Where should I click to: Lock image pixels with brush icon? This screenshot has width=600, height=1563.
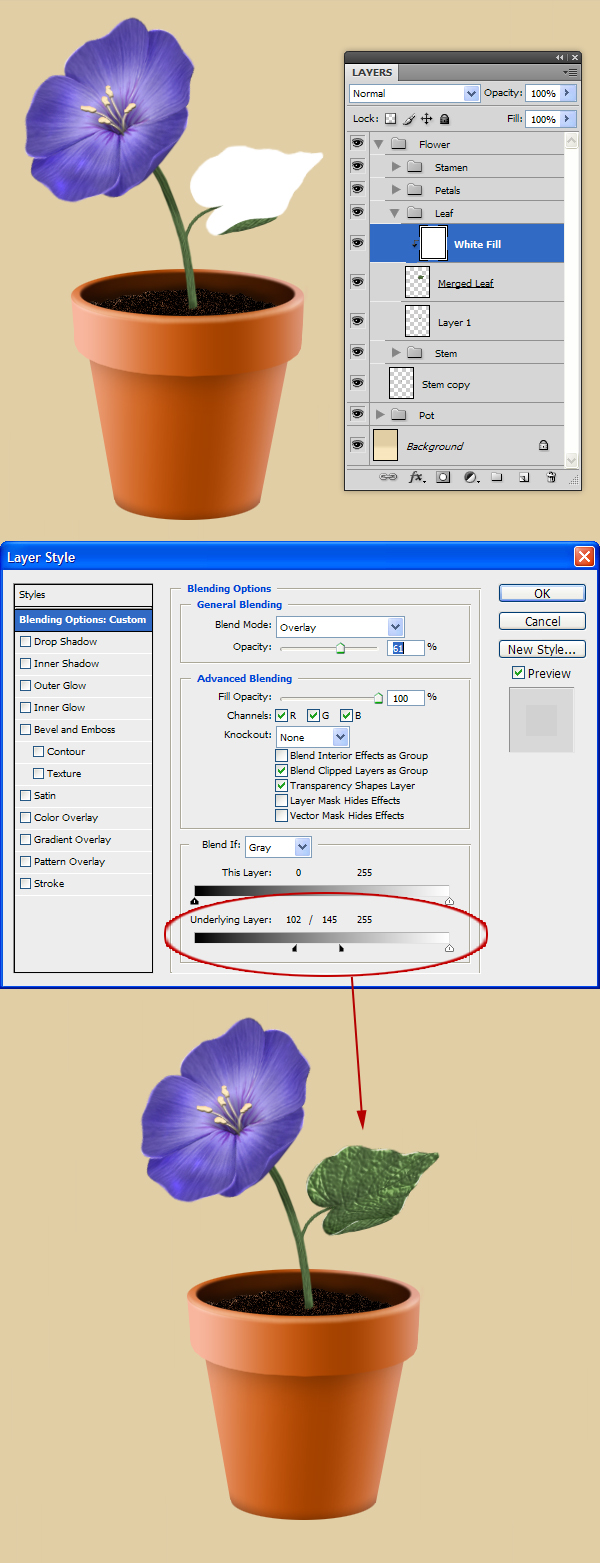[x=408, y=119]
